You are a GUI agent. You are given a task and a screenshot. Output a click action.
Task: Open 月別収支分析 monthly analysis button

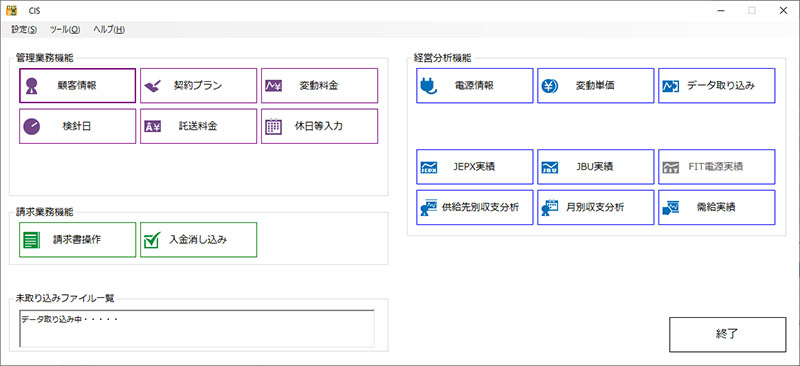click(x=596, y=207)
